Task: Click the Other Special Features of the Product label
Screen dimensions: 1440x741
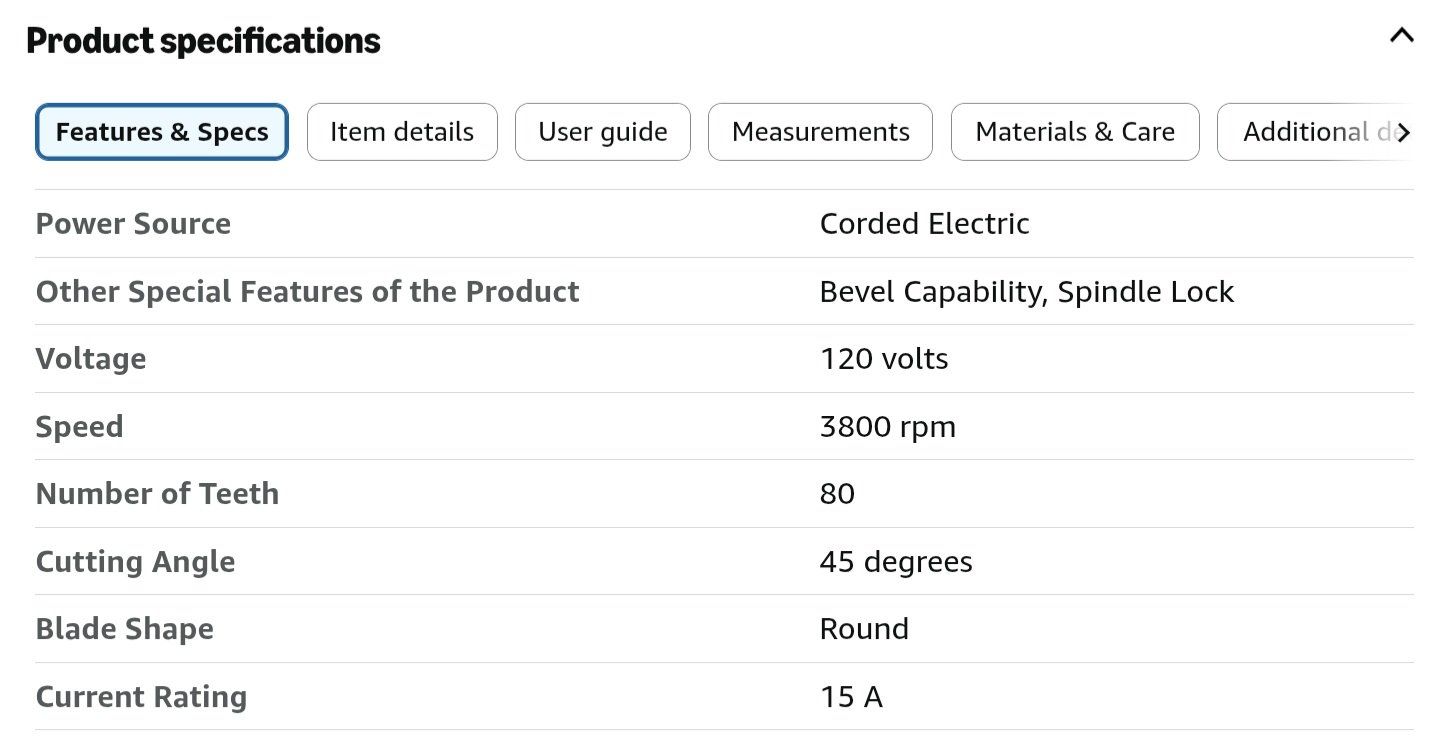Action: coord(308,292)
